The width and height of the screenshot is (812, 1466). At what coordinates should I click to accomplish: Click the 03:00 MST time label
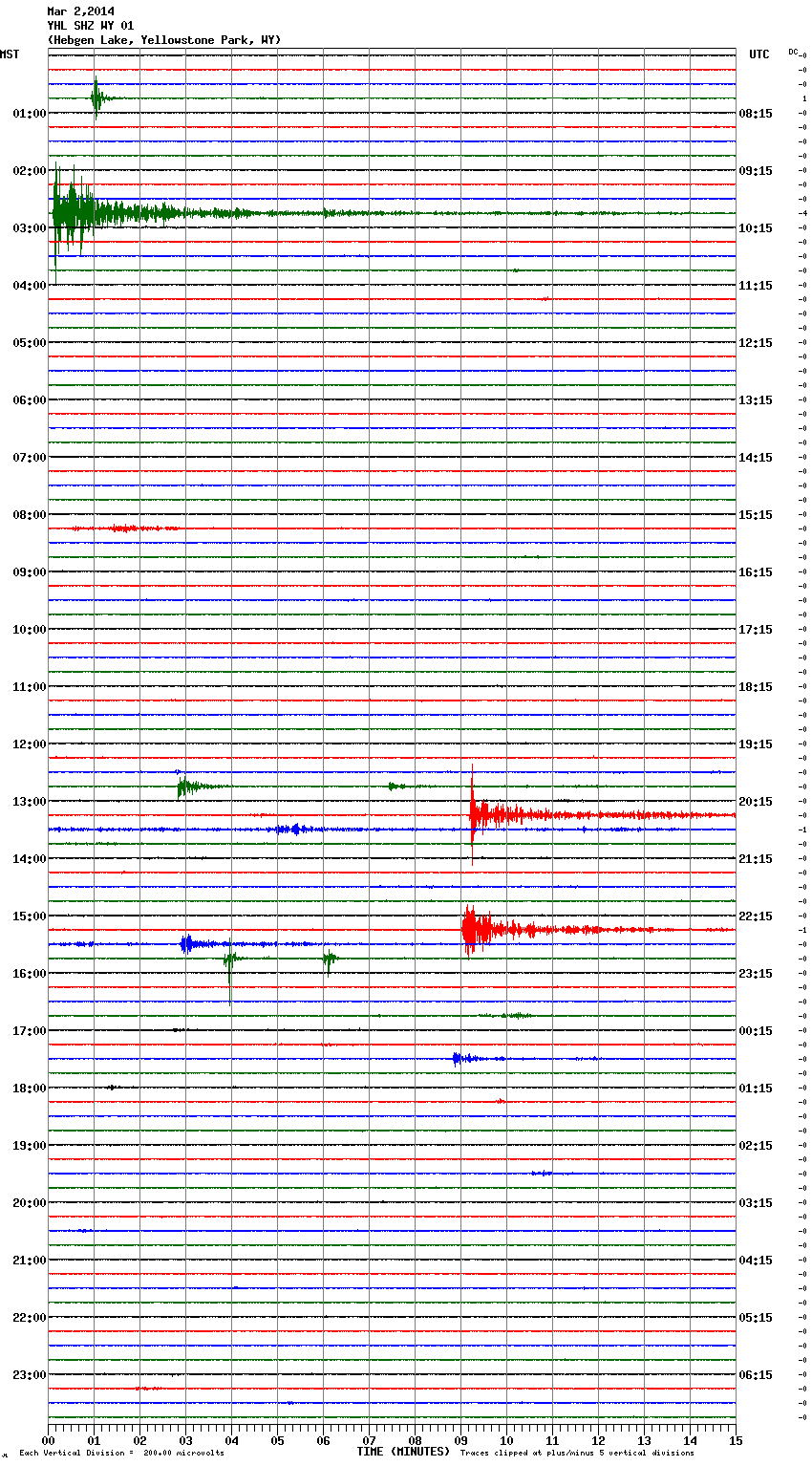click(30, 228)
